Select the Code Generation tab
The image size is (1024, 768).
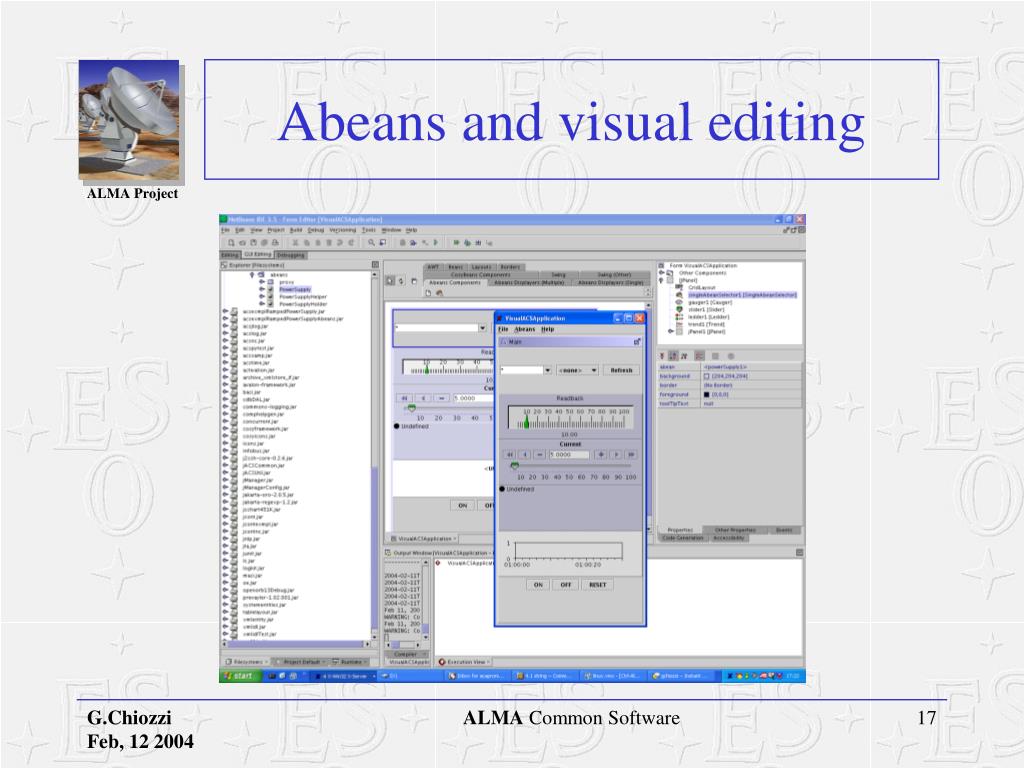[x=682, y=537]
